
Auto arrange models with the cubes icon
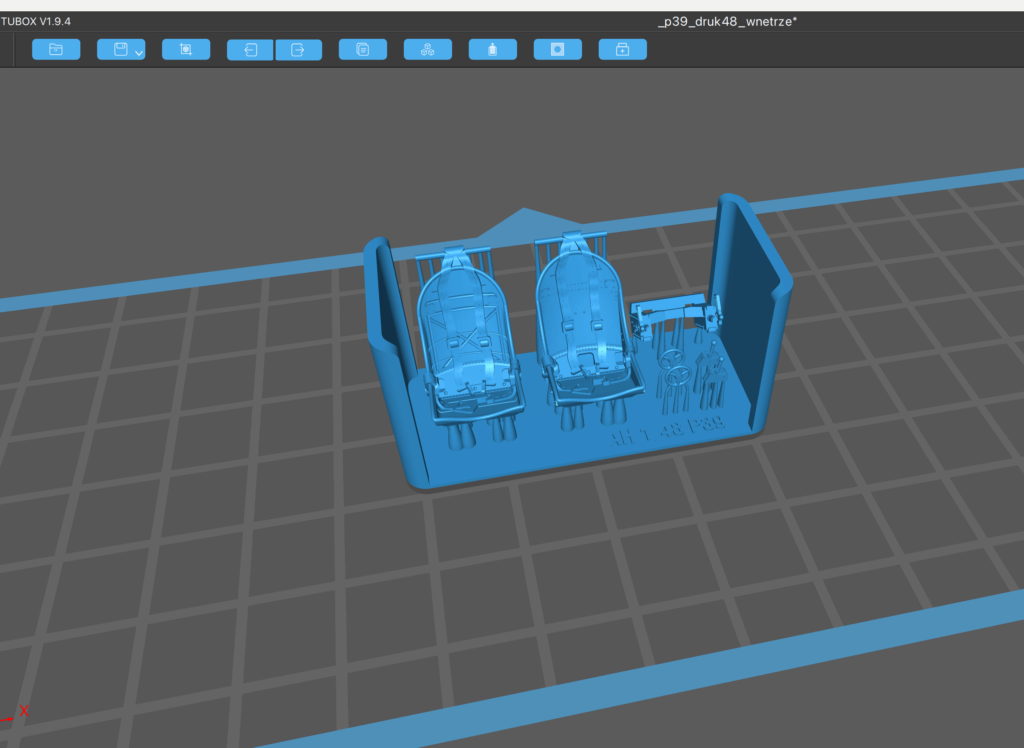(428, 50)
